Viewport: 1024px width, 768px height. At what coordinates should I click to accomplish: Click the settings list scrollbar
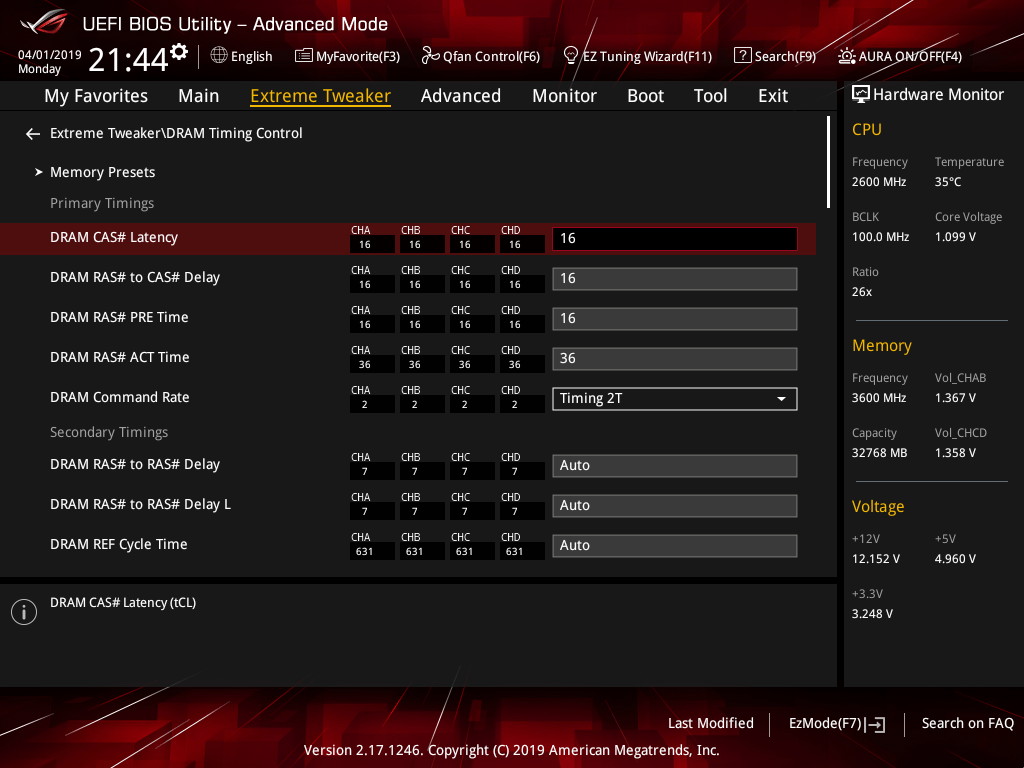click(x=828, y=162)
